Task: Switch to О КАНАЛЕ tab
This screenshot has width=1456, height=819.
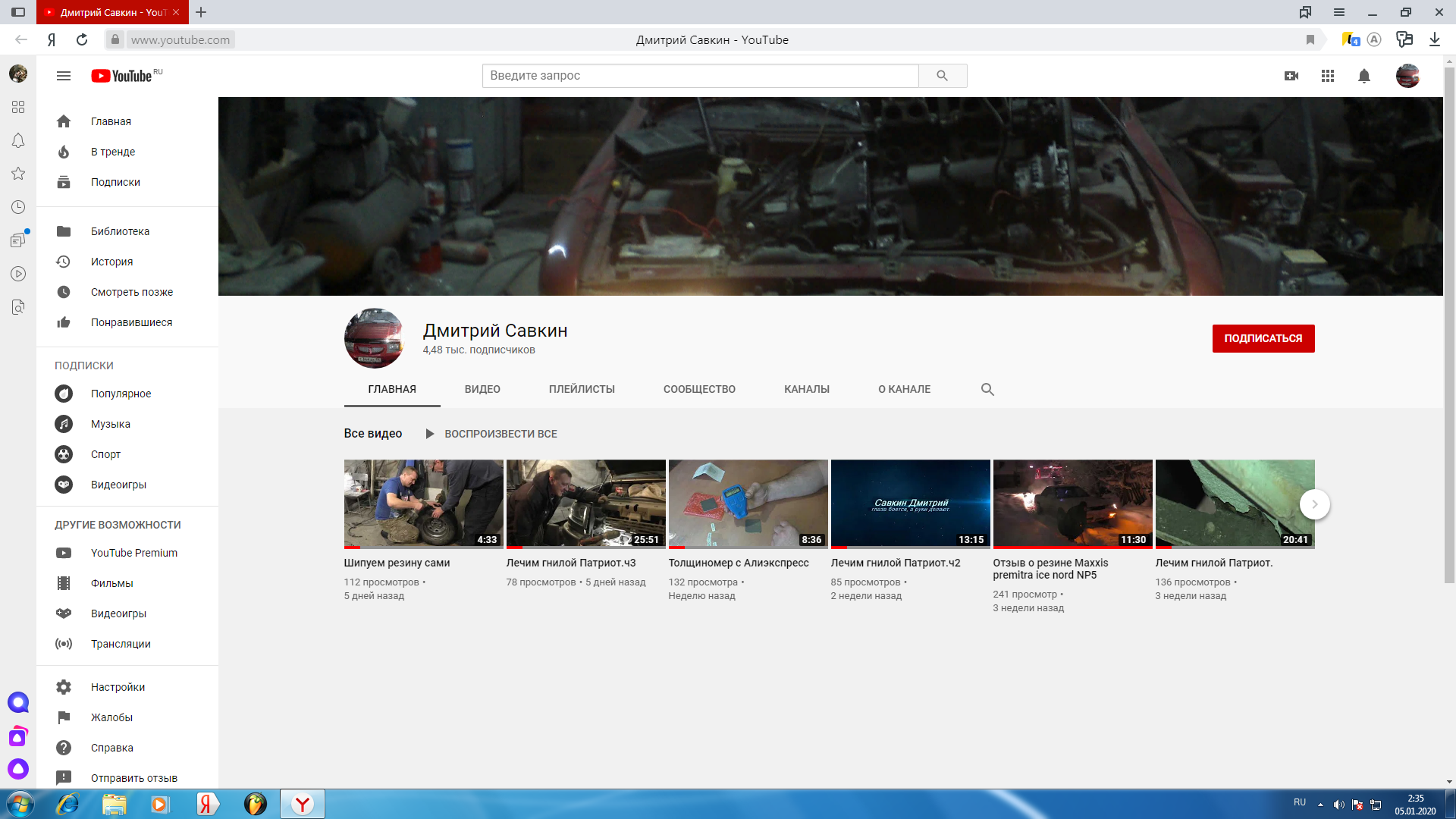Action: (x=904, y=389)
